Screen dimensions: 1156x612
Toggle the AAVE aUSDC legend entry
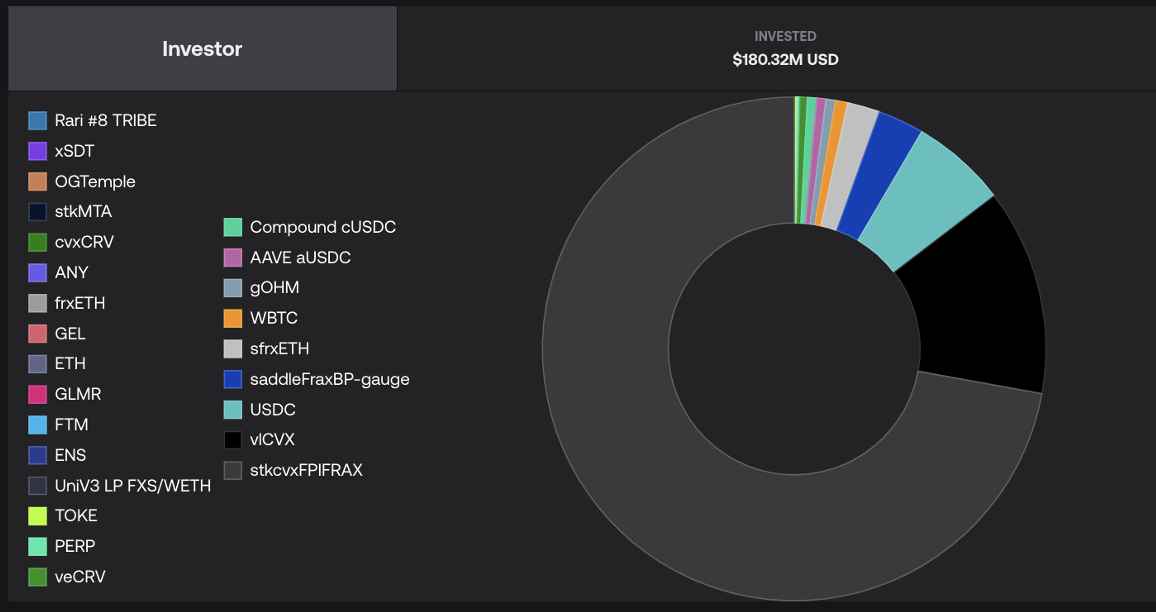[x=300, y=258]
